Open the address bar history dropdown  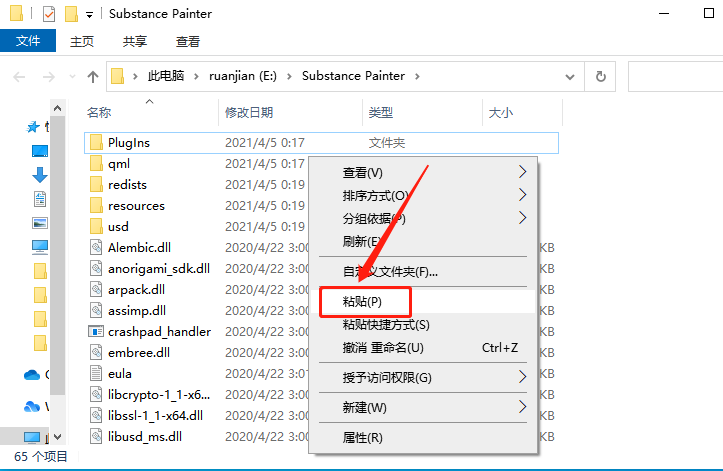570,77
